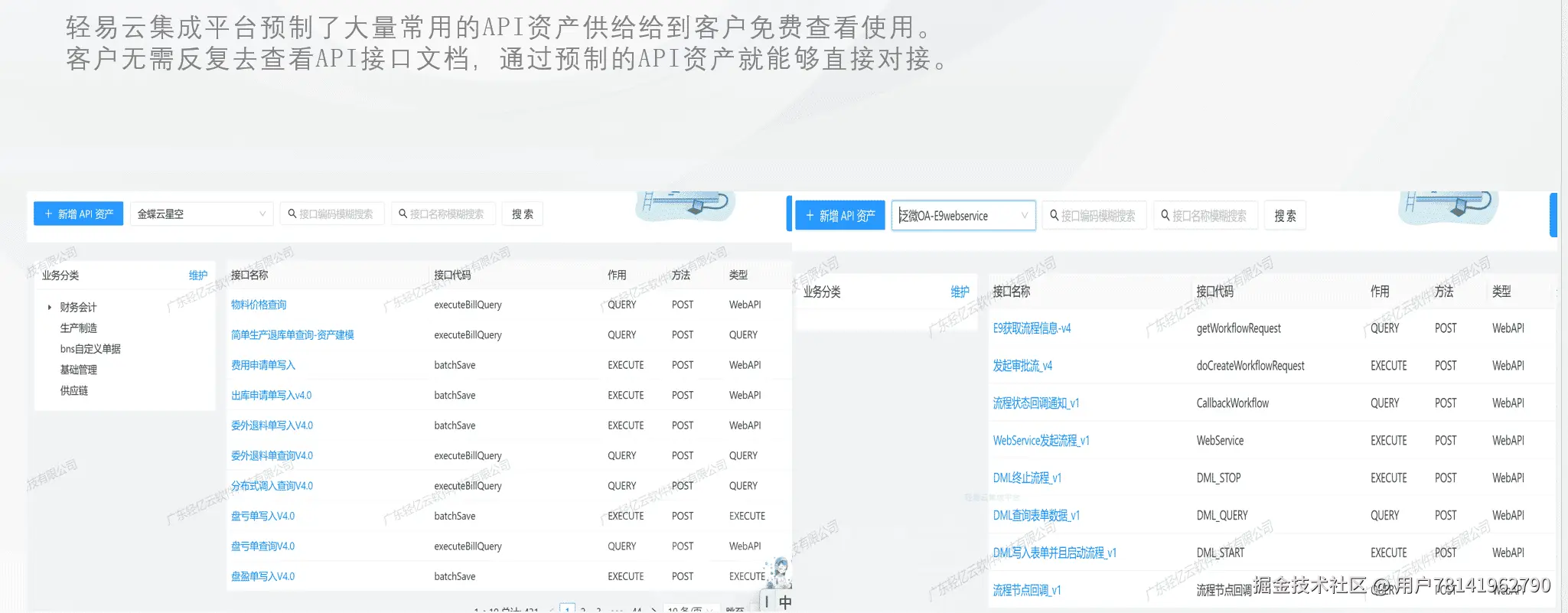Click magnifier icon in left 接口编码模糊搜索 box
The width and height of the screenshot is (1568, 613).
click(292, 214)
